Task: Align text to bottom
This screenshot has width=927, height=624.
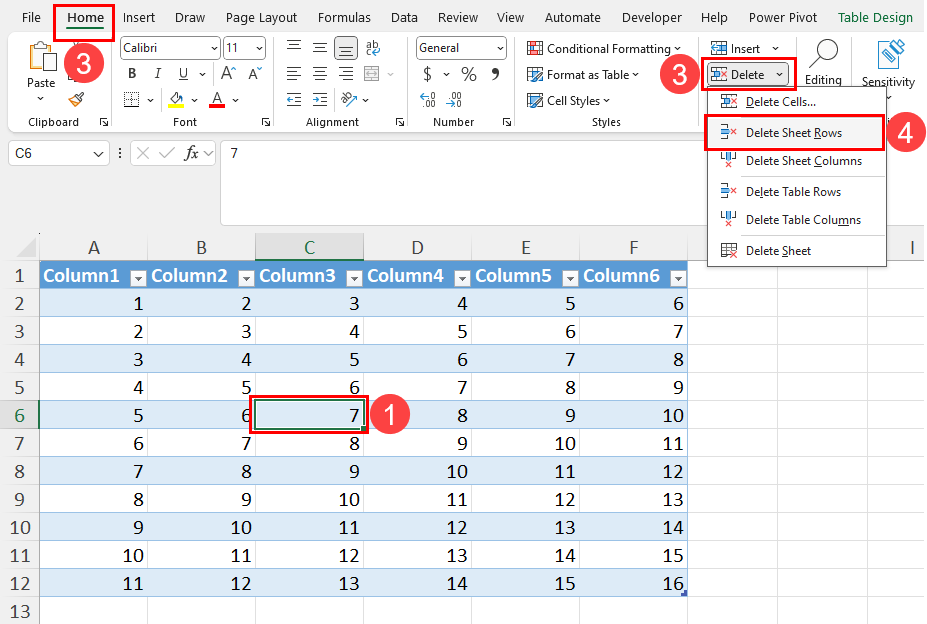Action: pyautogui.click(x=346, y=48)
